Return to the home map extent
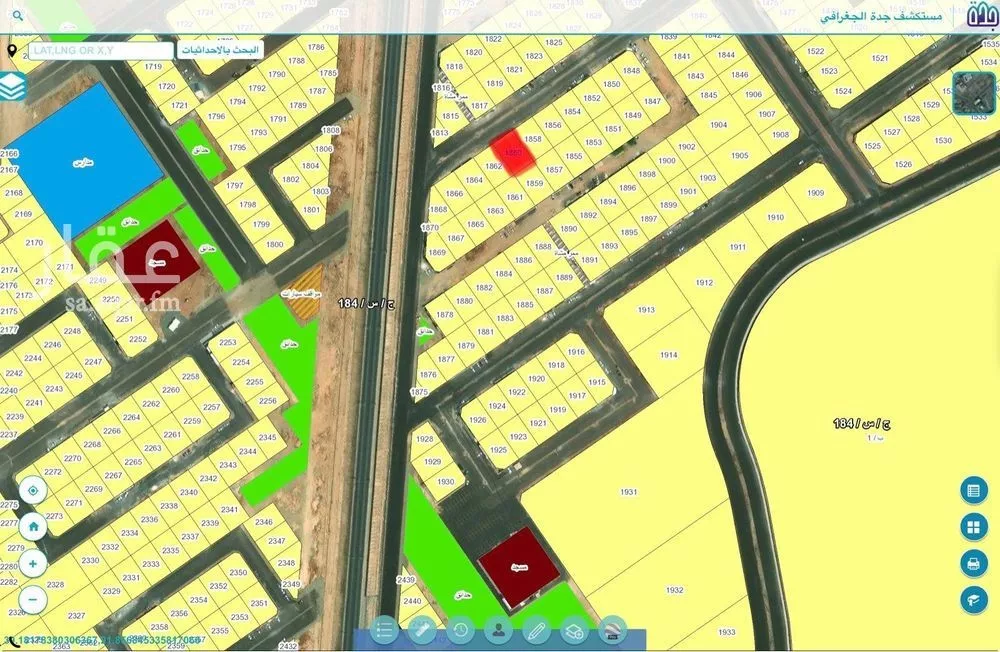This screenshot has width=1000, height=652. (x=33, y=526)
